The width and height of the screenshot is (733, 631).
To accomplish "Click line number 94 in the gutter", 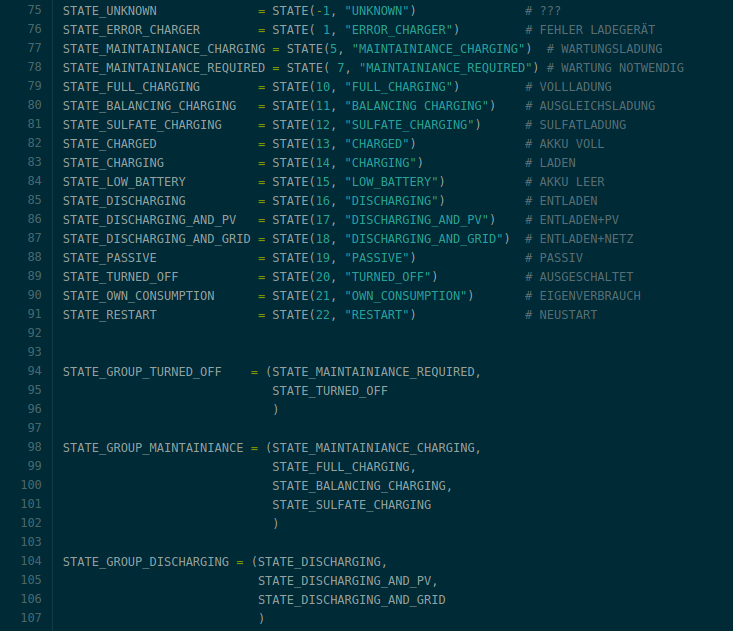I will coord(34,372).
